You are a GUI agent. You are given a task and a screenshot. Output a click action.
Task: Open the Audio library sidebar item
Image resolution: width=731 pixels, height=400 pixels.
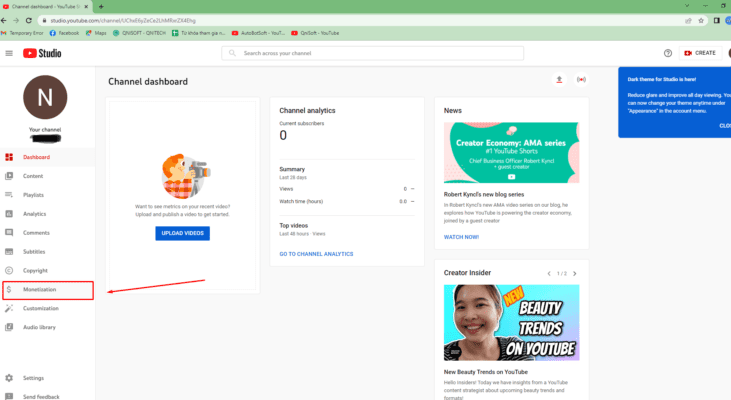(x=48, y=327)
